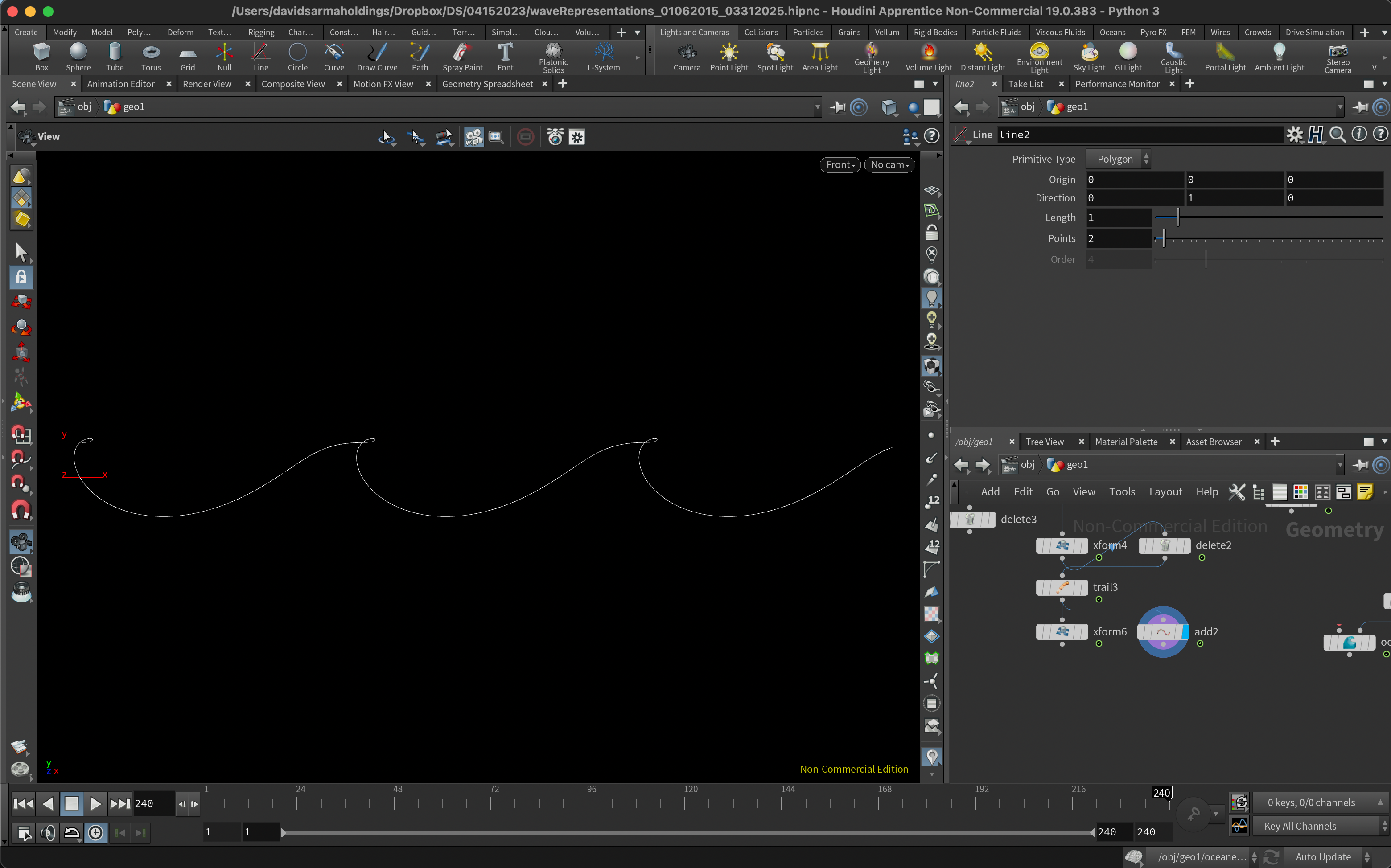Open the Primitive Type Polygon dropdown
Viewport: 1391px width, 868px height.
(1118, 159)
